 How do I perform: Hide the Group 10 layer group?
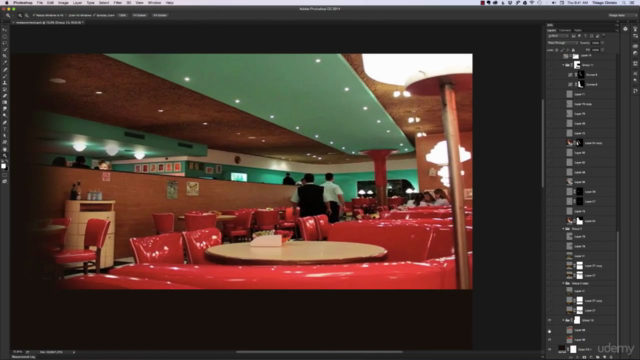[x=549, y=320]
